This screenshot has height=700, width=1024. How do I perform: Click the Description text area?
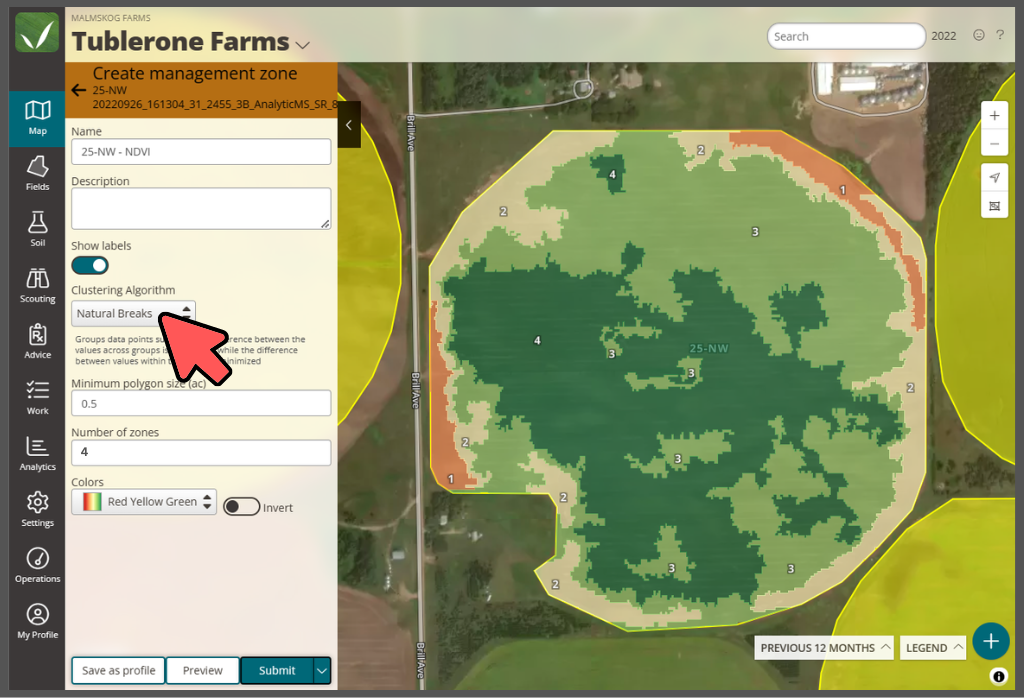pos(201,208)
